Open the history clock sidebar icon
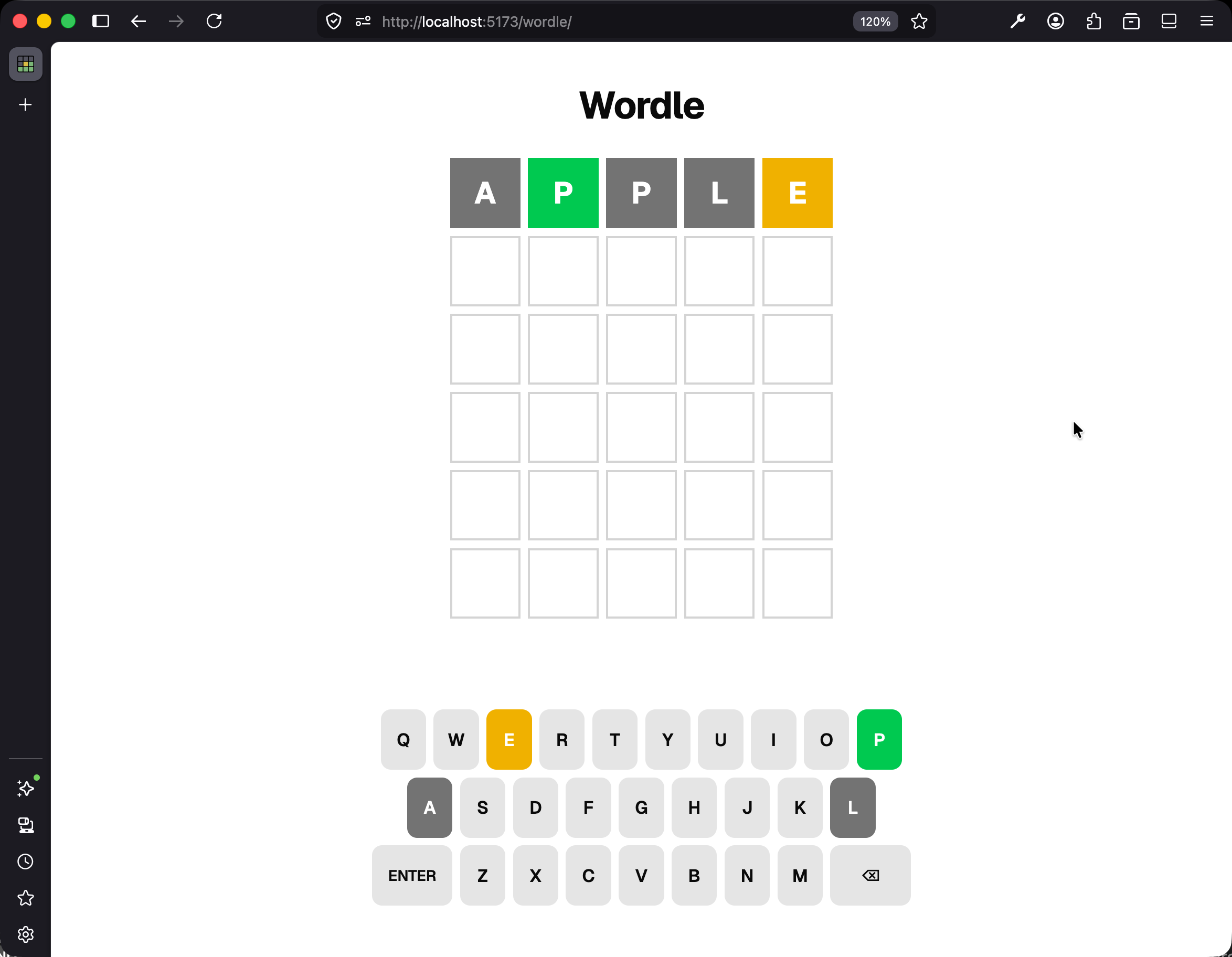Image resolution: width=1232 pixels, height=957 pixels. click(x=25, y=862)
